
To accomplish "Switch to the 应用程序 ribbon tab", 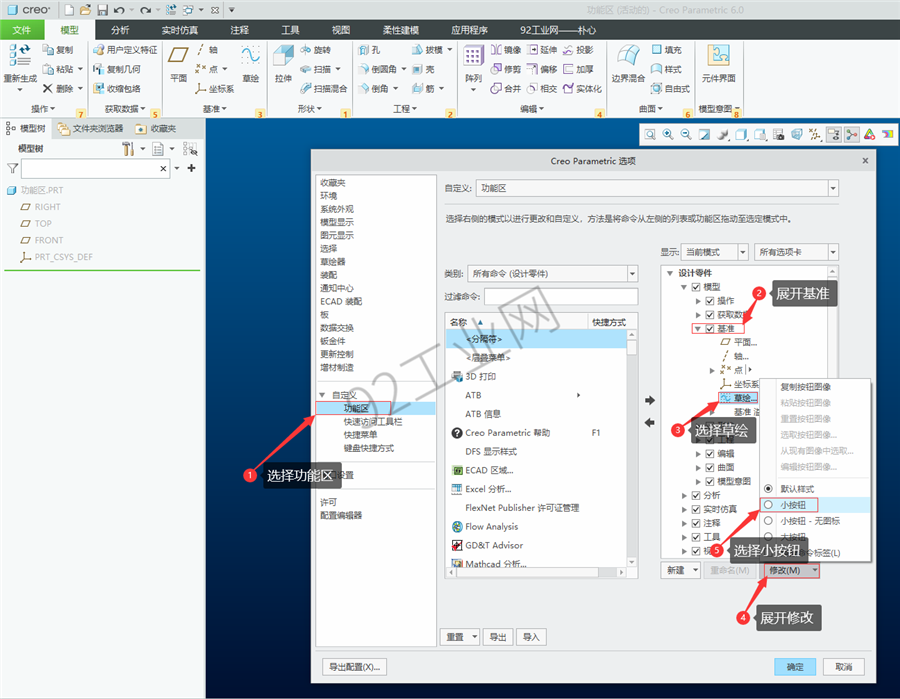I will pos(469,30).
